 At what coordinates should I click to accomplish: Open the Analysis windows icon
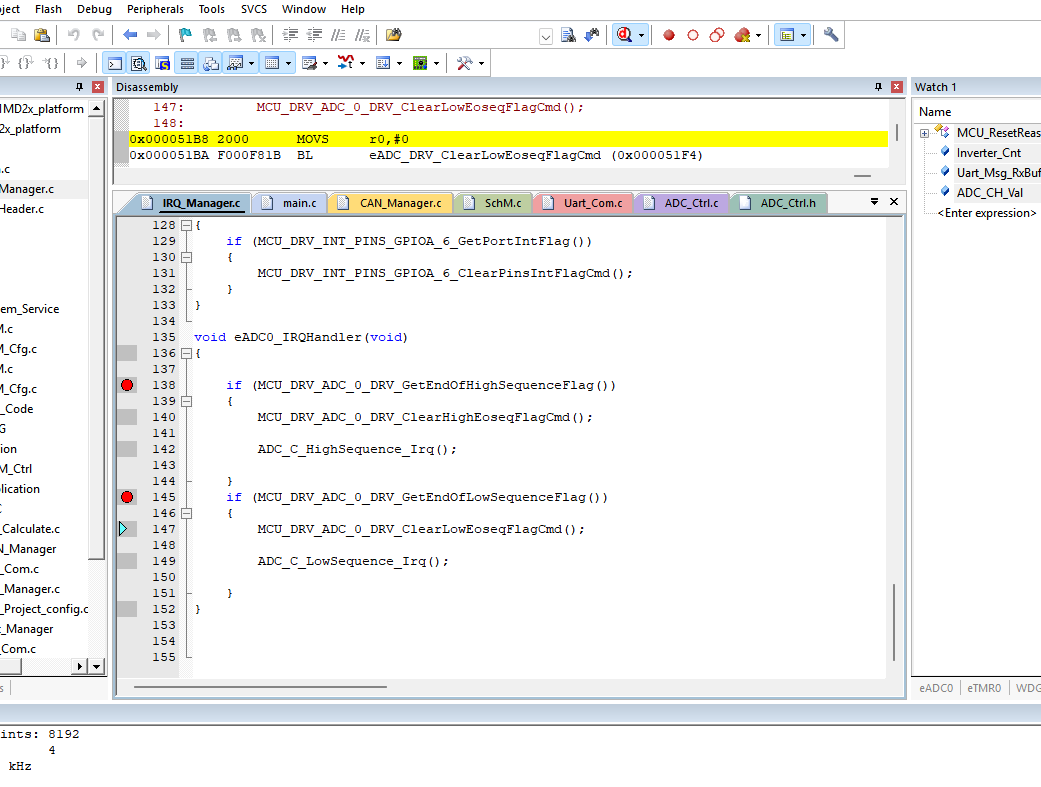346,63
